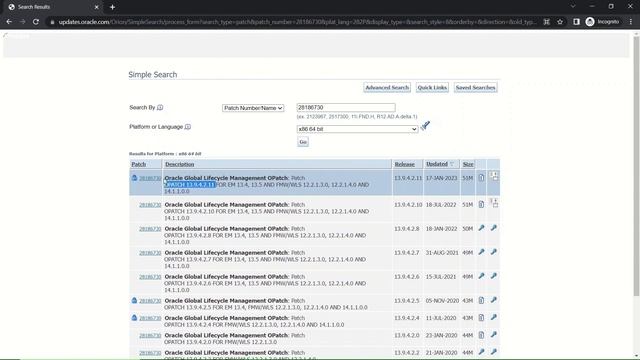Click the flashlight icon next to platform dropdown
The image size is (640, 360).
425,125
